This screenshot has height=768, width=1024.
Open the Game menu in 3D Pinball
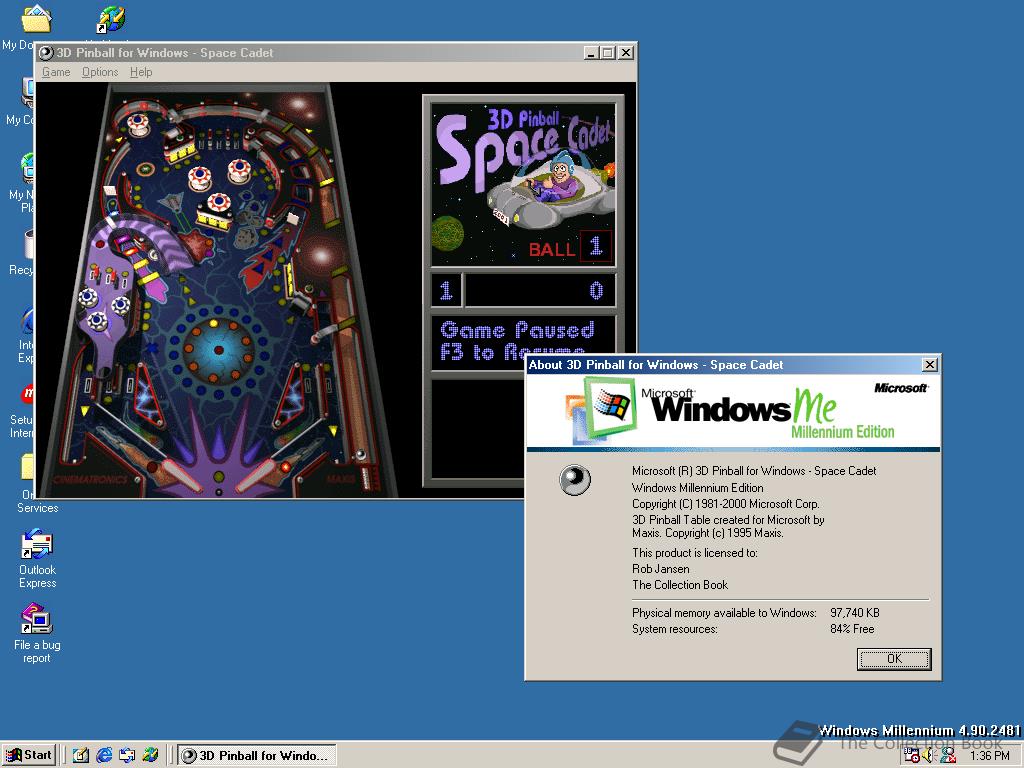pos(56,72)
